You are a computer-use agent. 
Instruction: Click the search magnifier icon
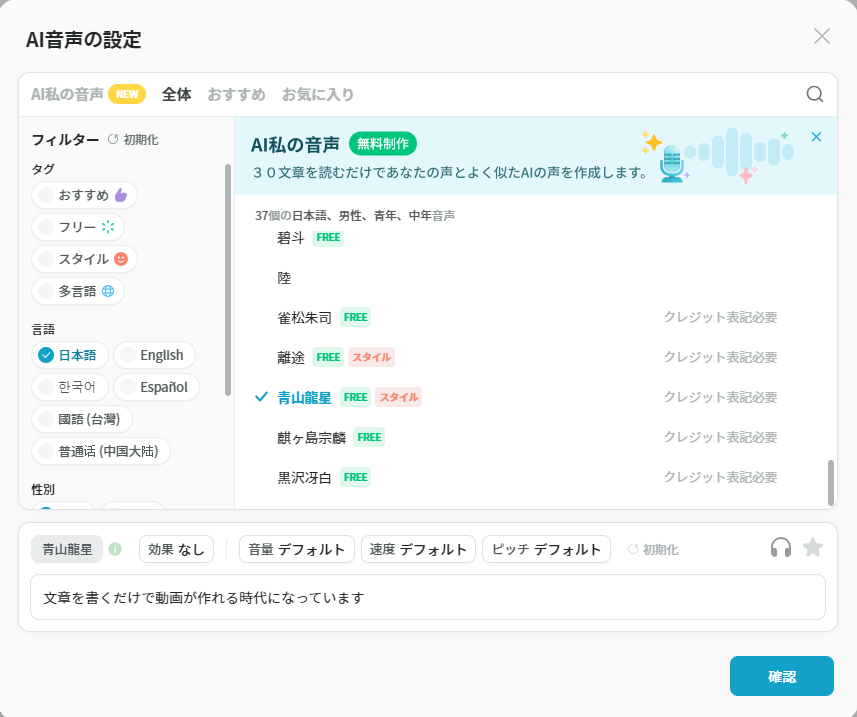pos(815,94)
